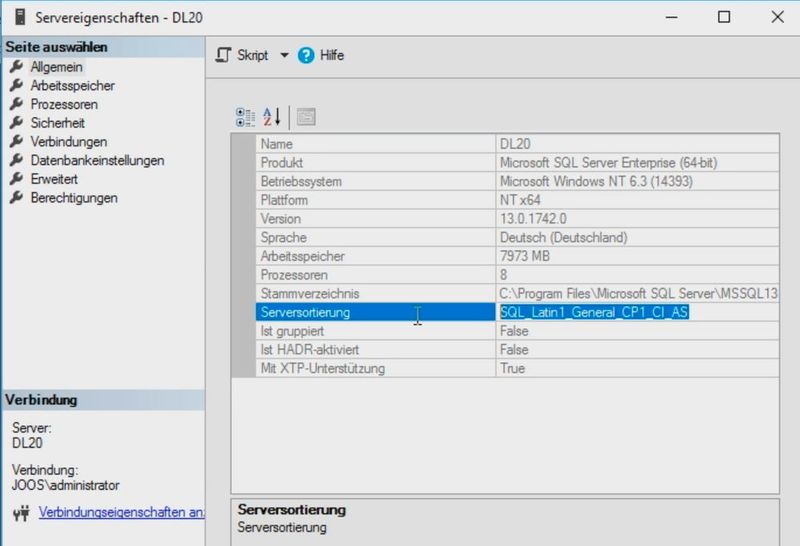The height and width of the screenshot is (546, 800).
Task: Open the Prozessoren page in sidebar
Action: pyautogui.click(x=64, y=104)
